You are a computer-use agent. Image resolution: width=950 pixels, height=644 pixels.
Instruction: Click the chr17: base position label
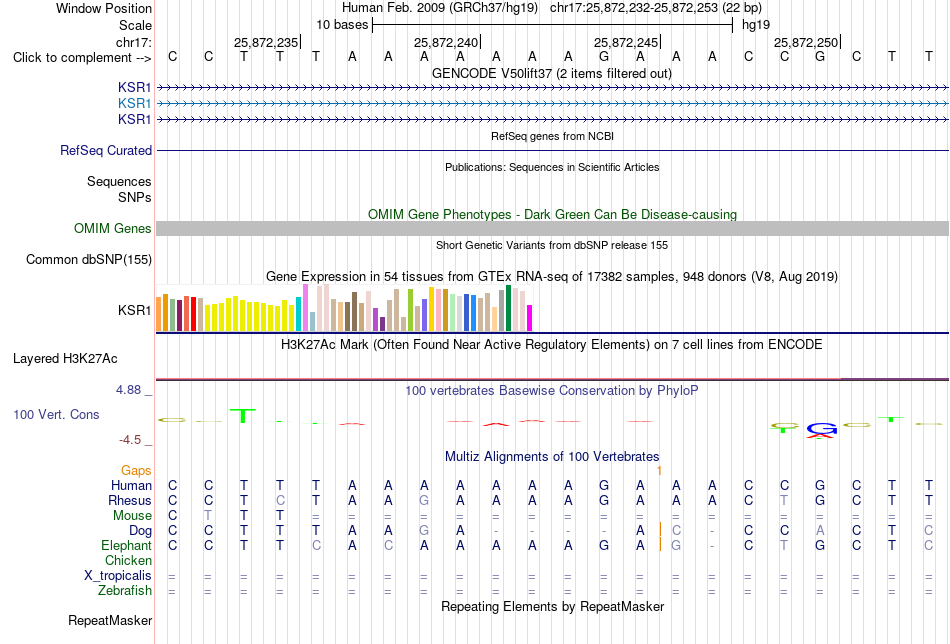[x=133, y=42]
